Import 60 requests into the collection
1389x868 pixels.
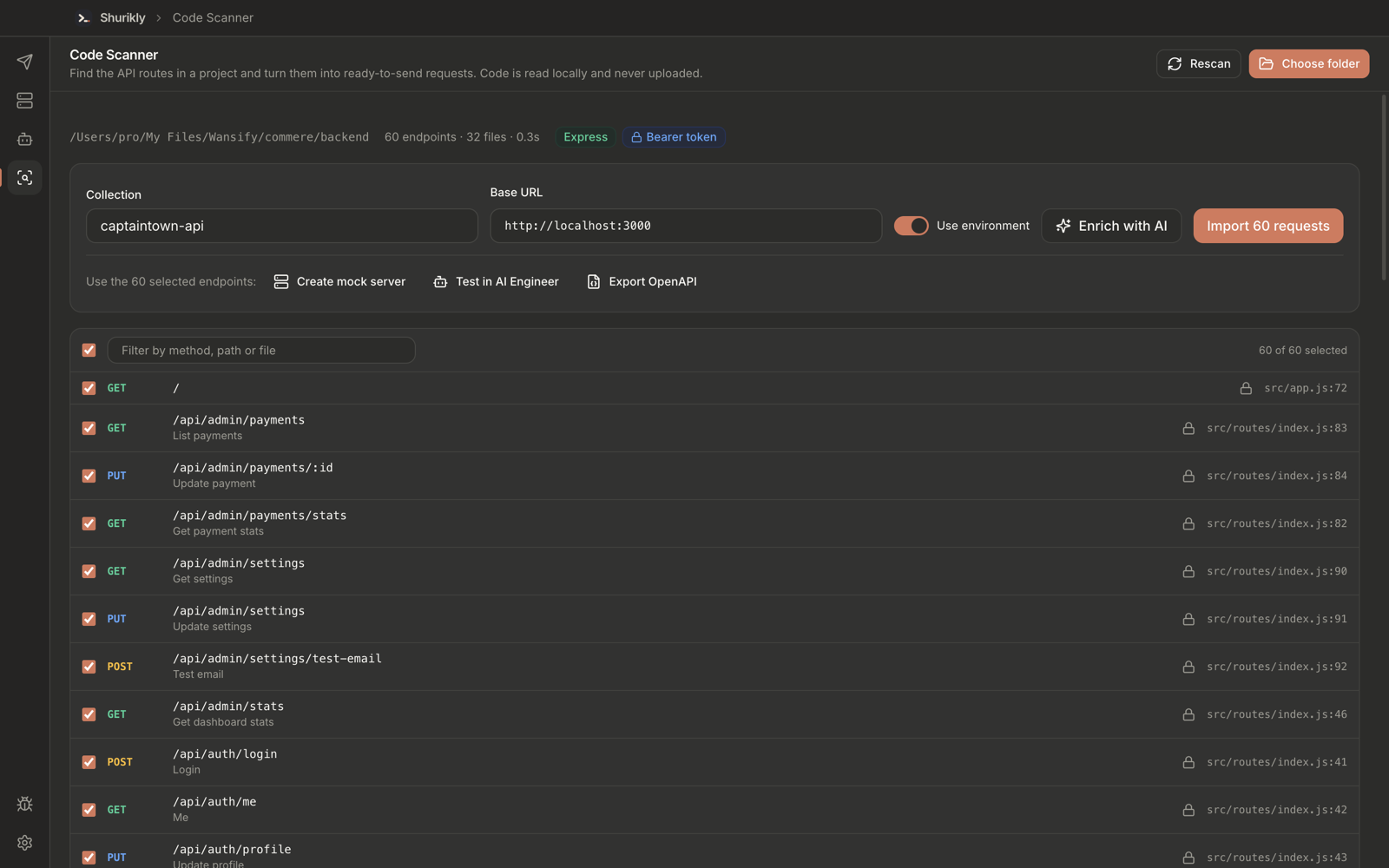[x=1267, y=226]
